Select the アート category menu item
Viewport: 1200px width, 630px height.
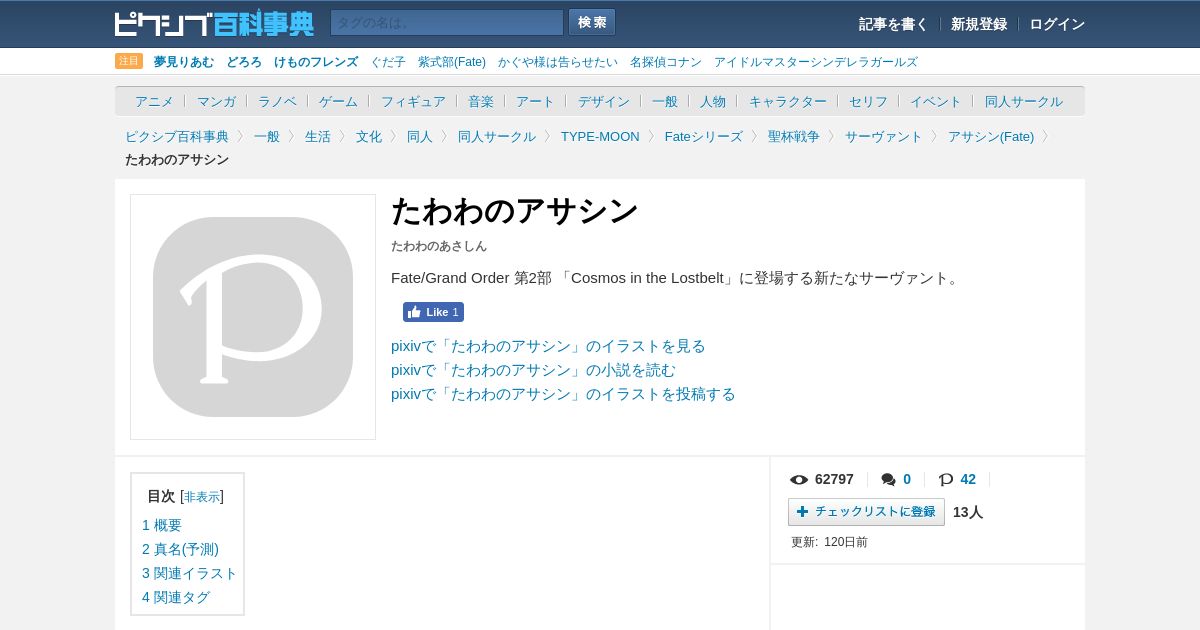pyautogui.click(x=535, y=101)
